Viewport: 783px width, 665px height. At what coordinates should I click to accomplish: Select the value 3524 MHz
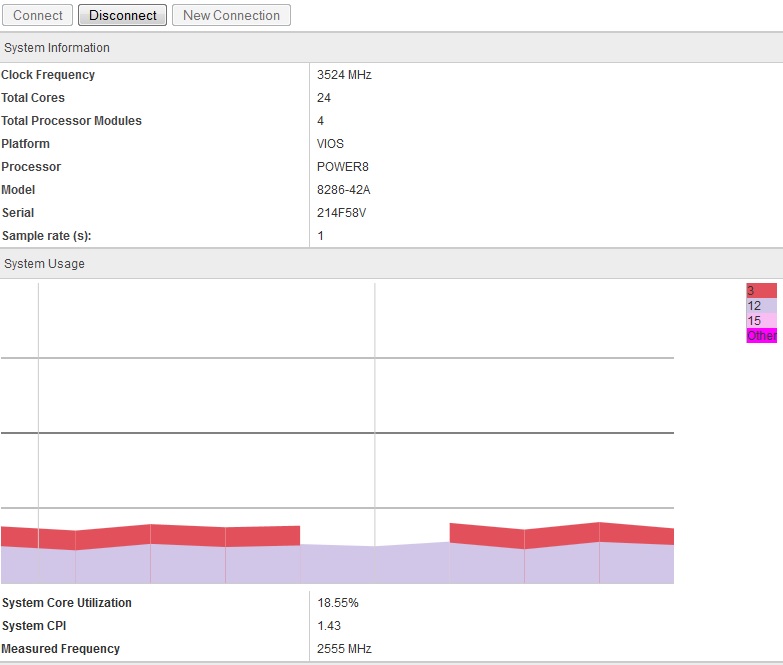[344, 75]
